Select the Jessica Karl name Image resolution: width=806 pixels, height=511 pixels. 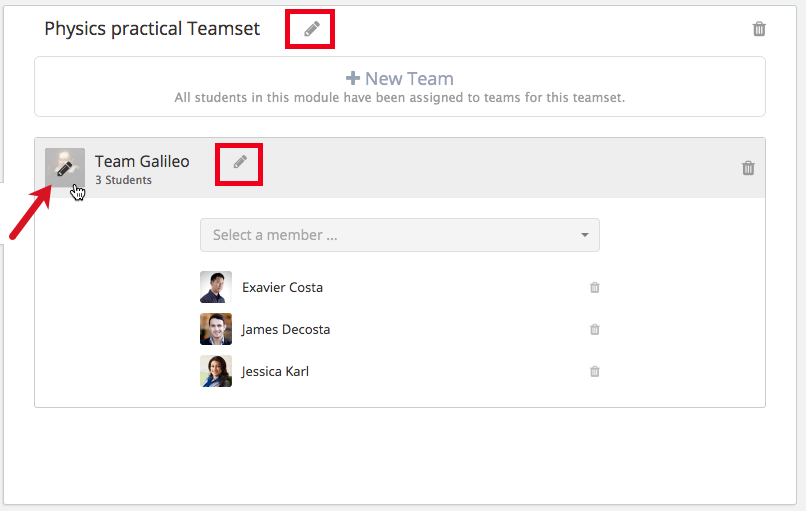[275, 372]
